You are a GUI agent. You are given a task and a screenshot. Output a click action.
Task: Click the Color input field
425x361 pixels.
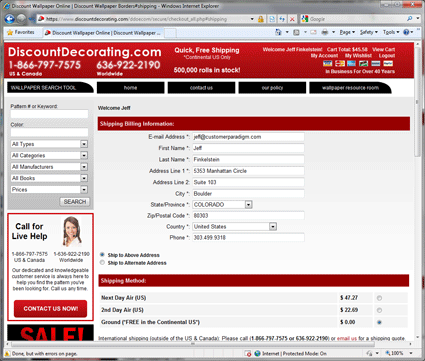pos(49,132)
